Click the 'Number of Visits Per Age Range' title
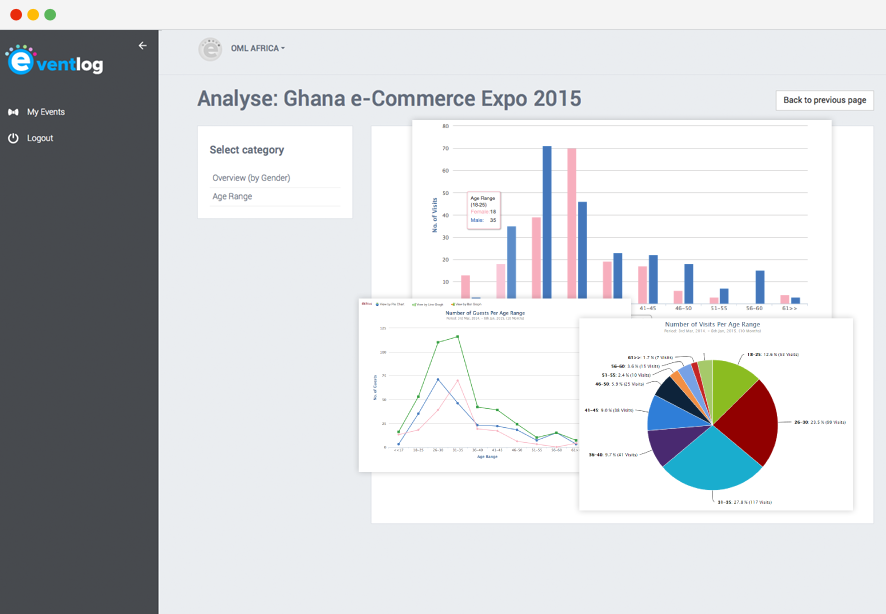The width and height of the screenshot is (886, 614). tap(712, 324)
